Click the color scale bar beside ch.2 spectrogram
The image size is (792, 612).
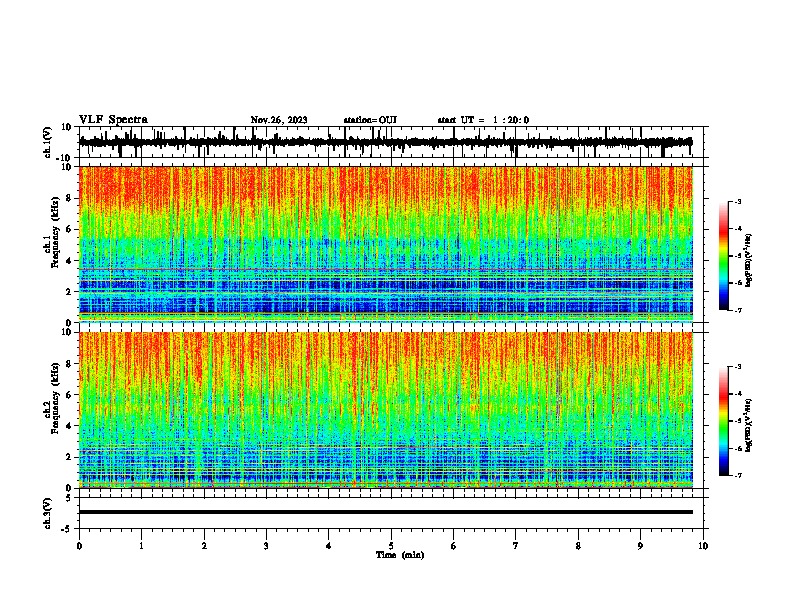tap(723, 421)
